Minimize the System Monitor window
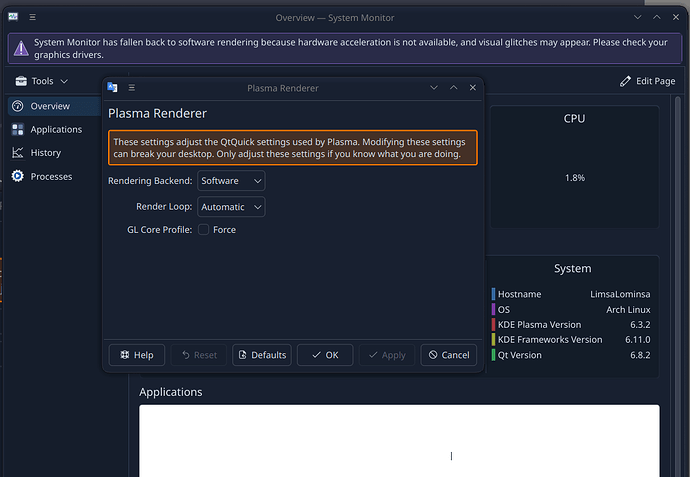 coord(637,17)
